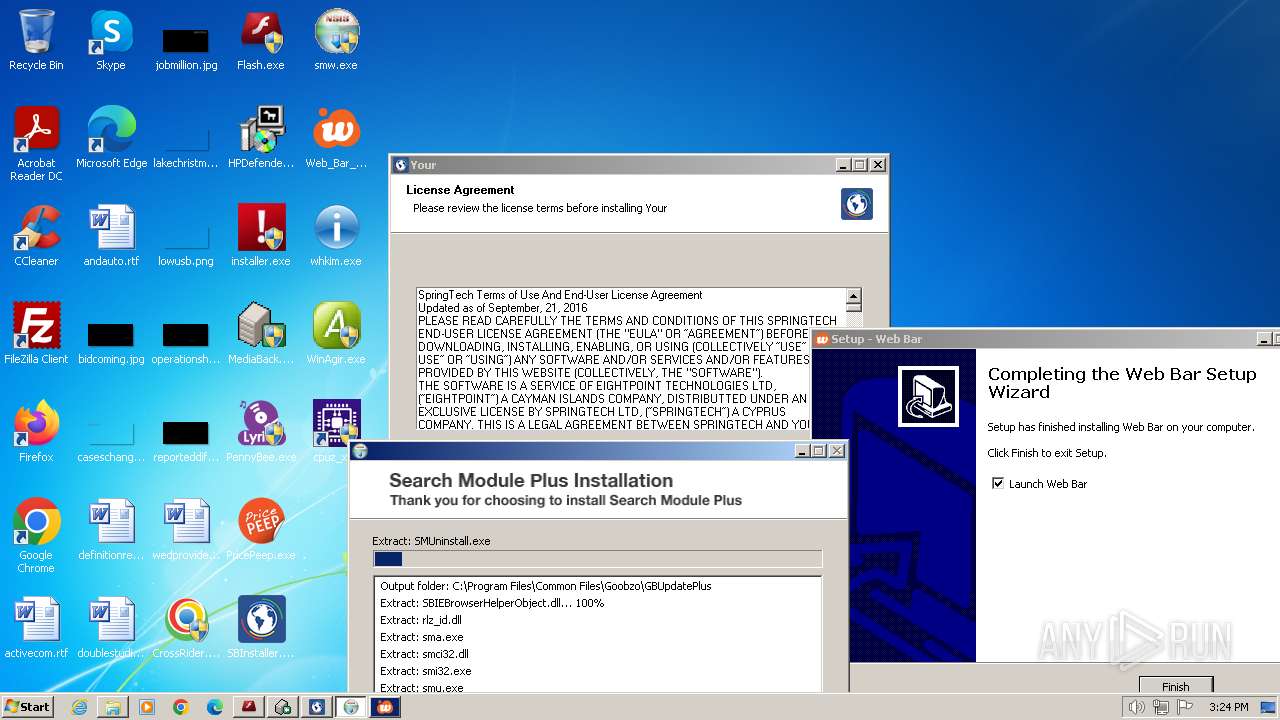The image size is (1280, 720).
Task: Select the HPDefender desktop icon
Action: coord(261,138)
